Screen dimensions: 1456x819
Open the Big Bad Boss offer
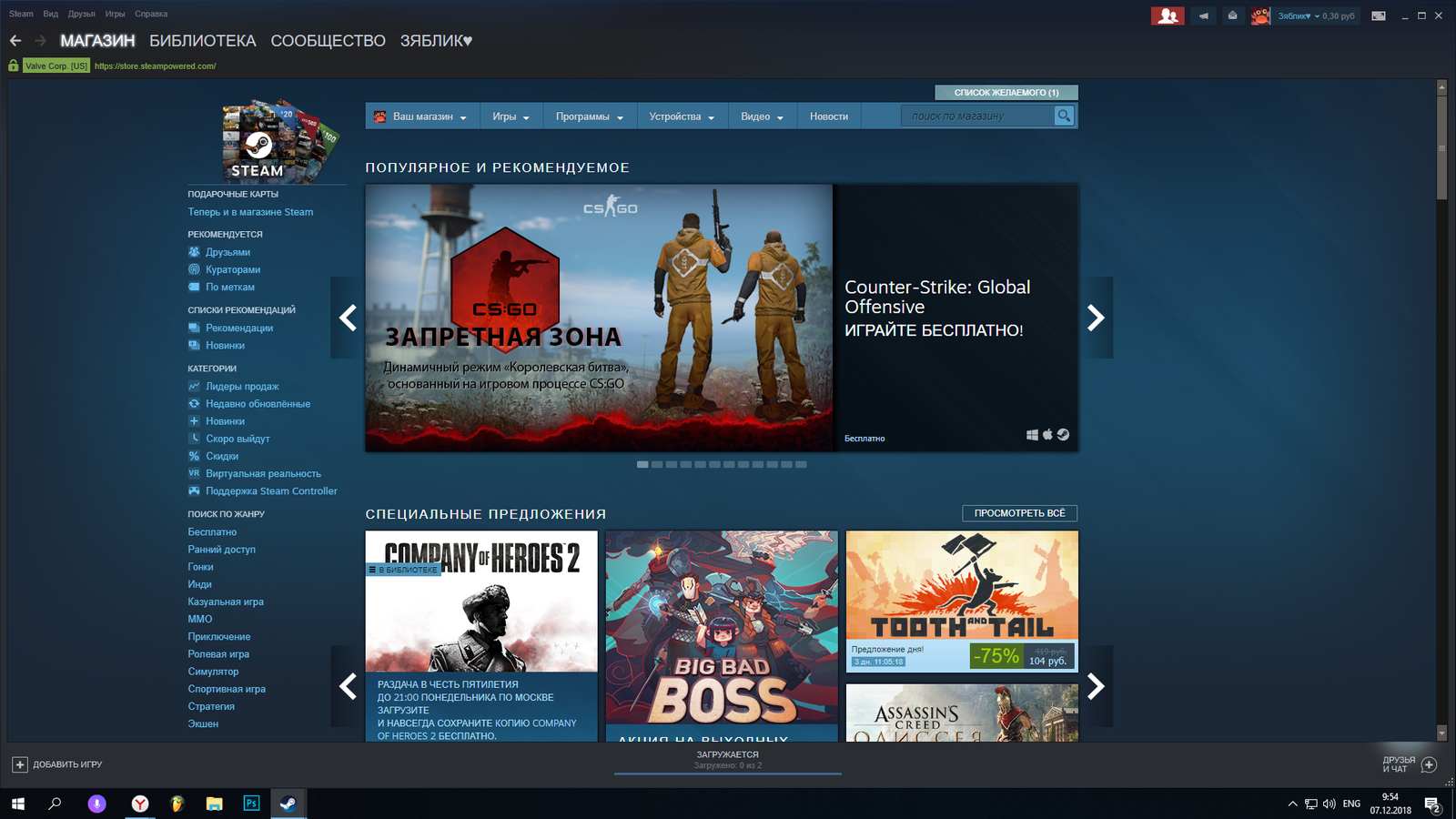click(722, 635)
